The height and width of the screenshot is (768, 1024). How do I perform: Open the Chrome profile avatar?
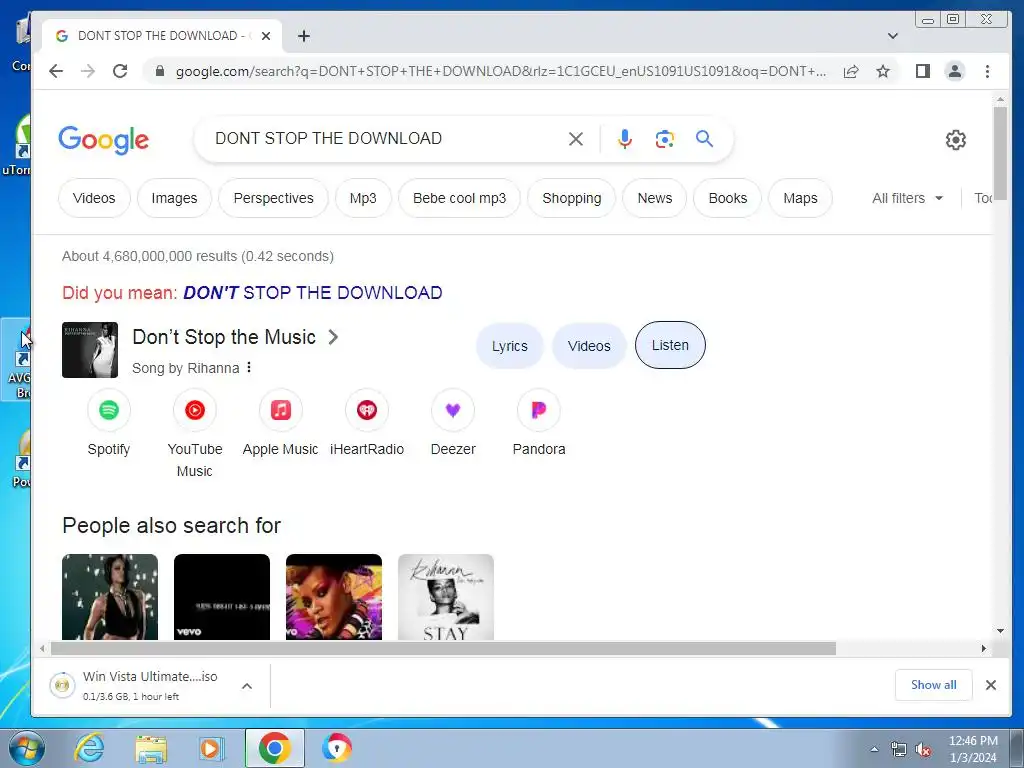pos(955,71)
